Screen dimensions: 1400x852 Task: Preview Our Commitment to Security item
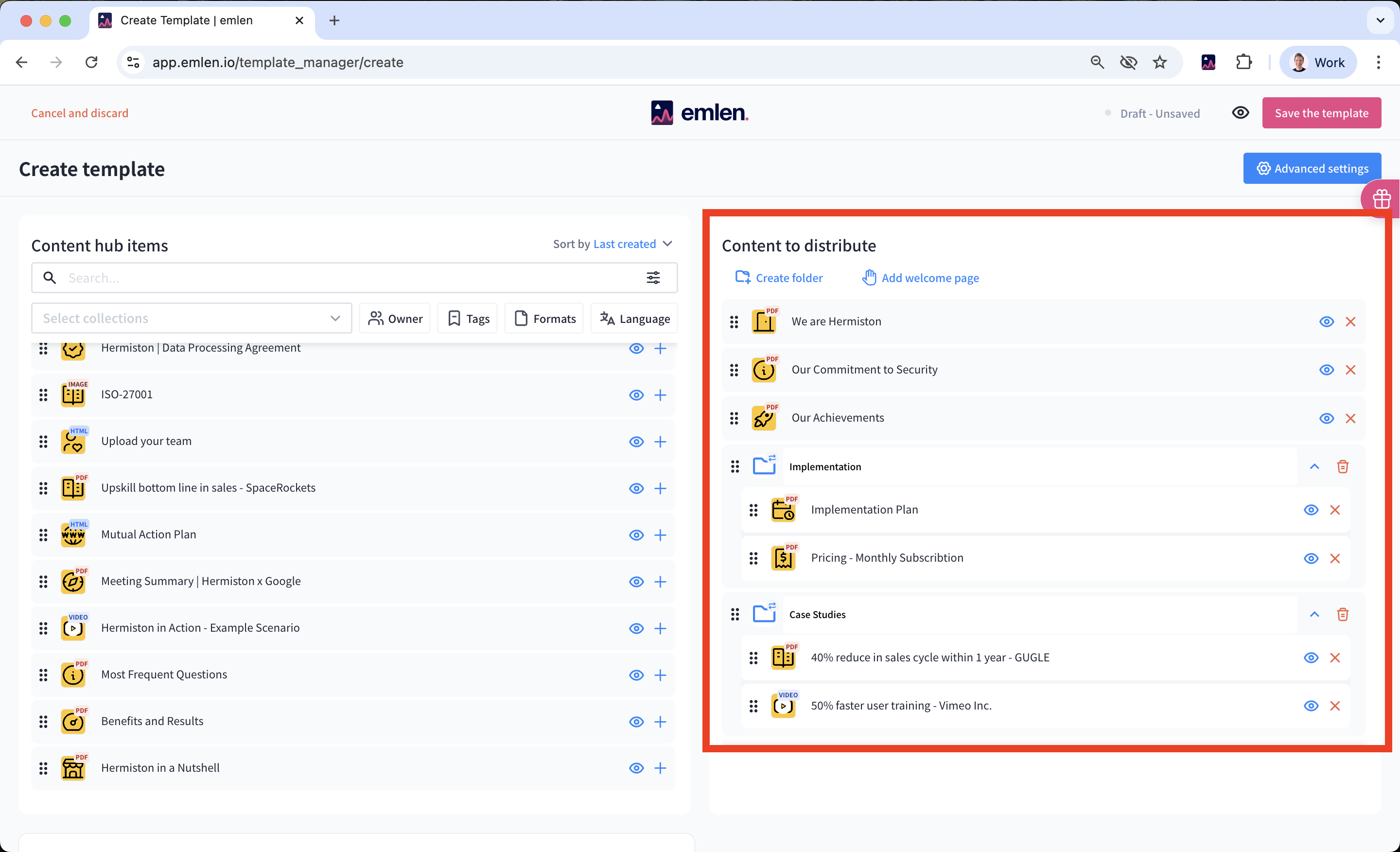tap(1326, 370)
